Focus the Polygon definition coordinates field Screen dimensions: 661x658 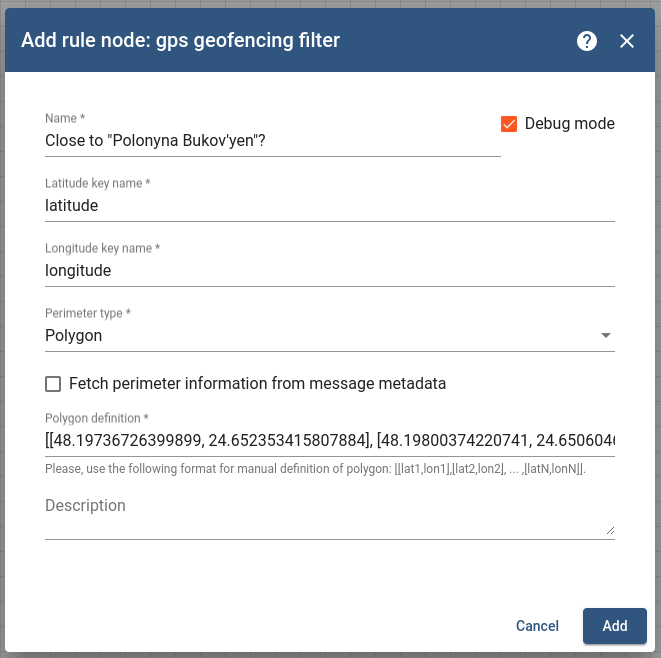pyautogui.click(x=330, y=440)
